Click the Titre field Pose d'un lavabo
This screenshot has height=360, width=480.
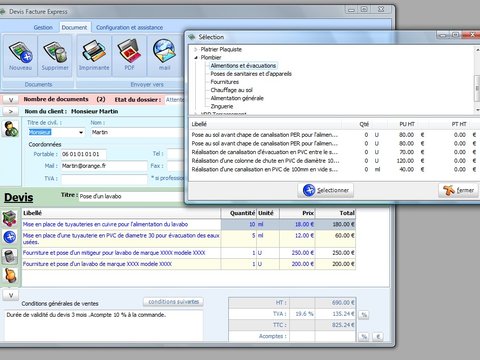click(x=132, y=196)
